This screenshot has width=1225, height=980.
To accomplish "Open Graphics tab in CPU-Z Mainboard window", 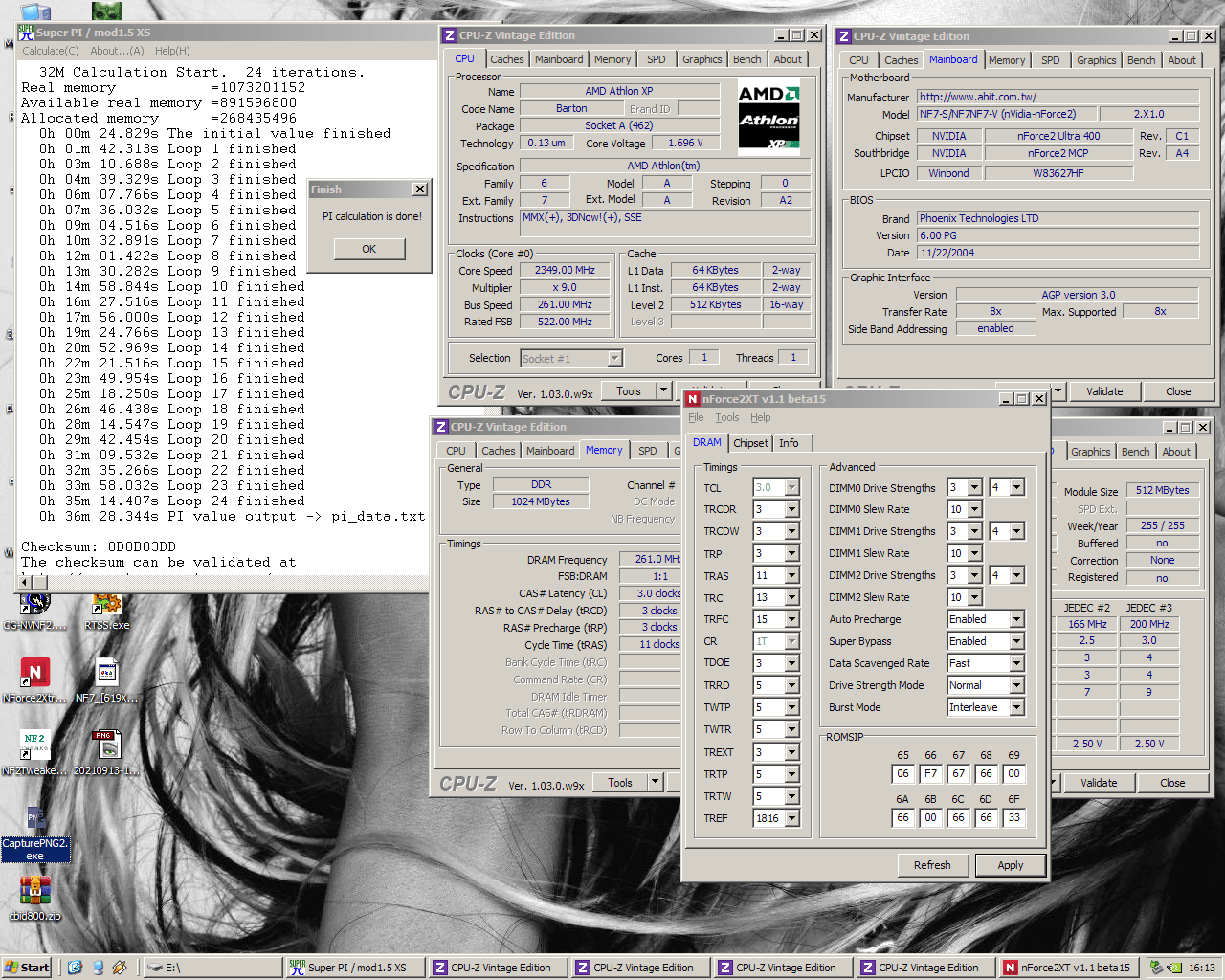I will 1096,60.
